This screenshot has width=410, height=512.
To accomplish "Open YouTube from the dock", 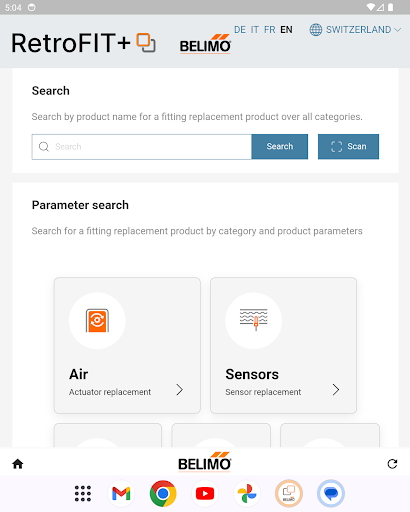I will tap(205, 493).
